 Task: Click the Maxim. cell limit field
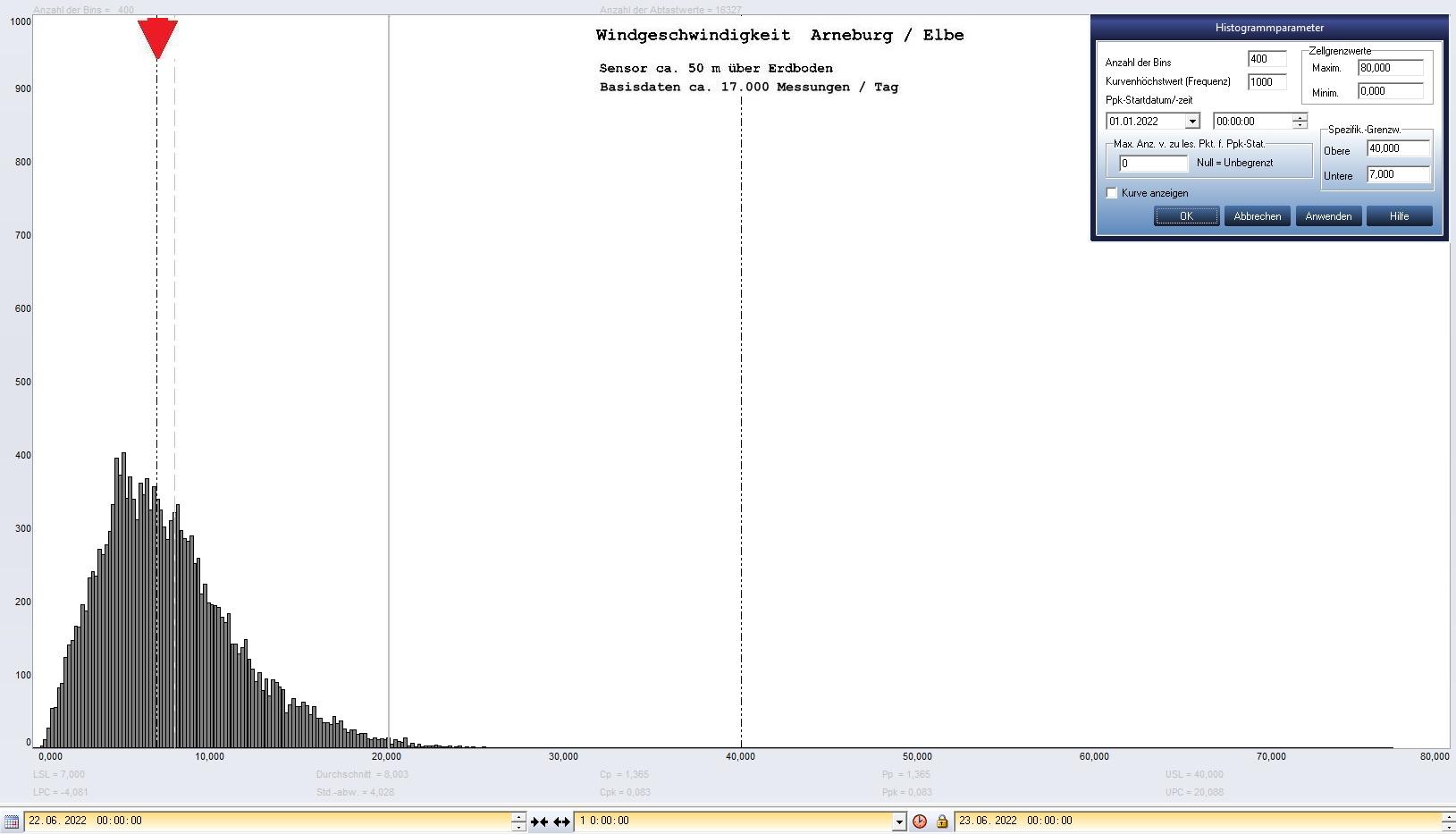(x=1390, y=68)
